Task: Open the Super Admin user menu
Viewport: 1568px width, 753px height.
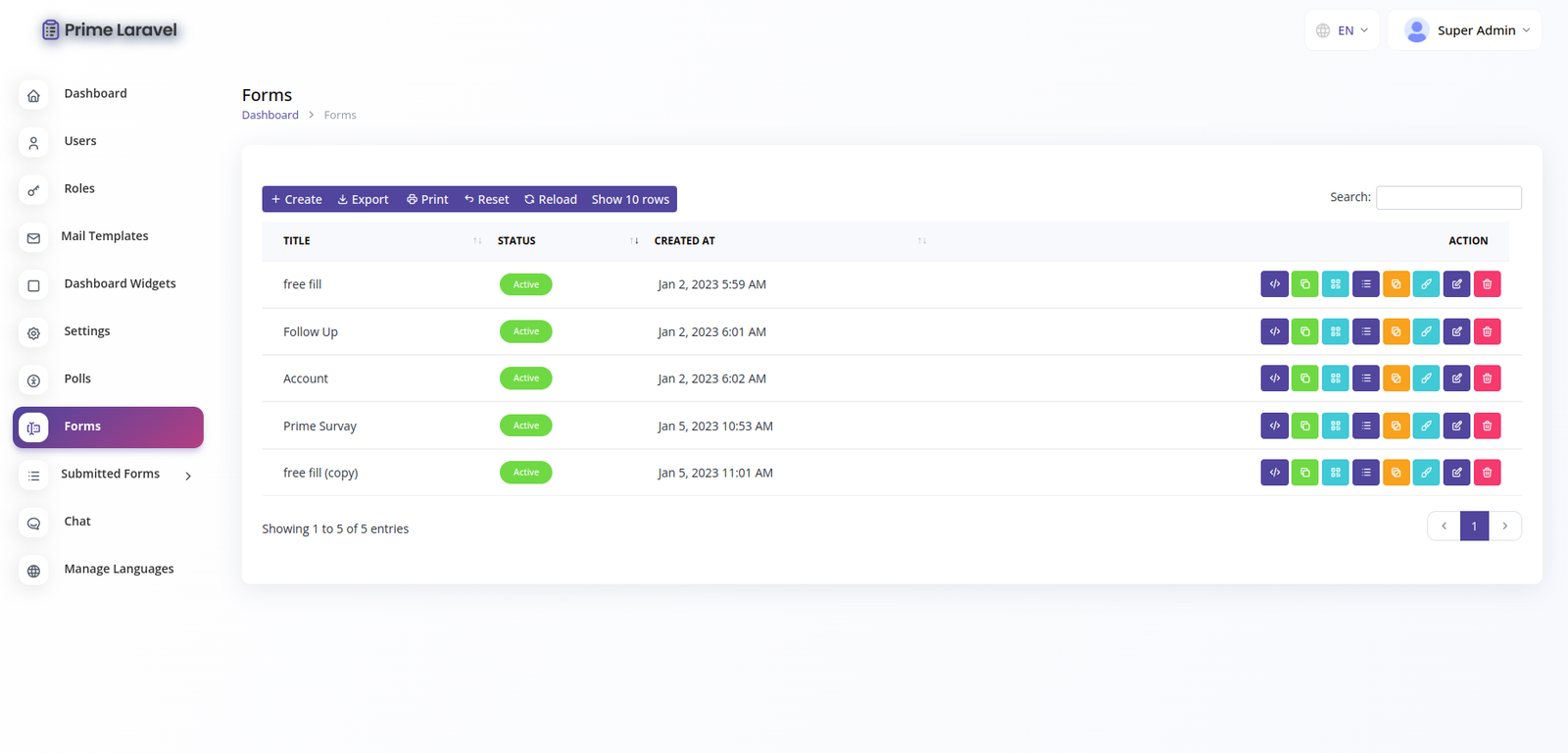Action: [x=1465, y=30]
